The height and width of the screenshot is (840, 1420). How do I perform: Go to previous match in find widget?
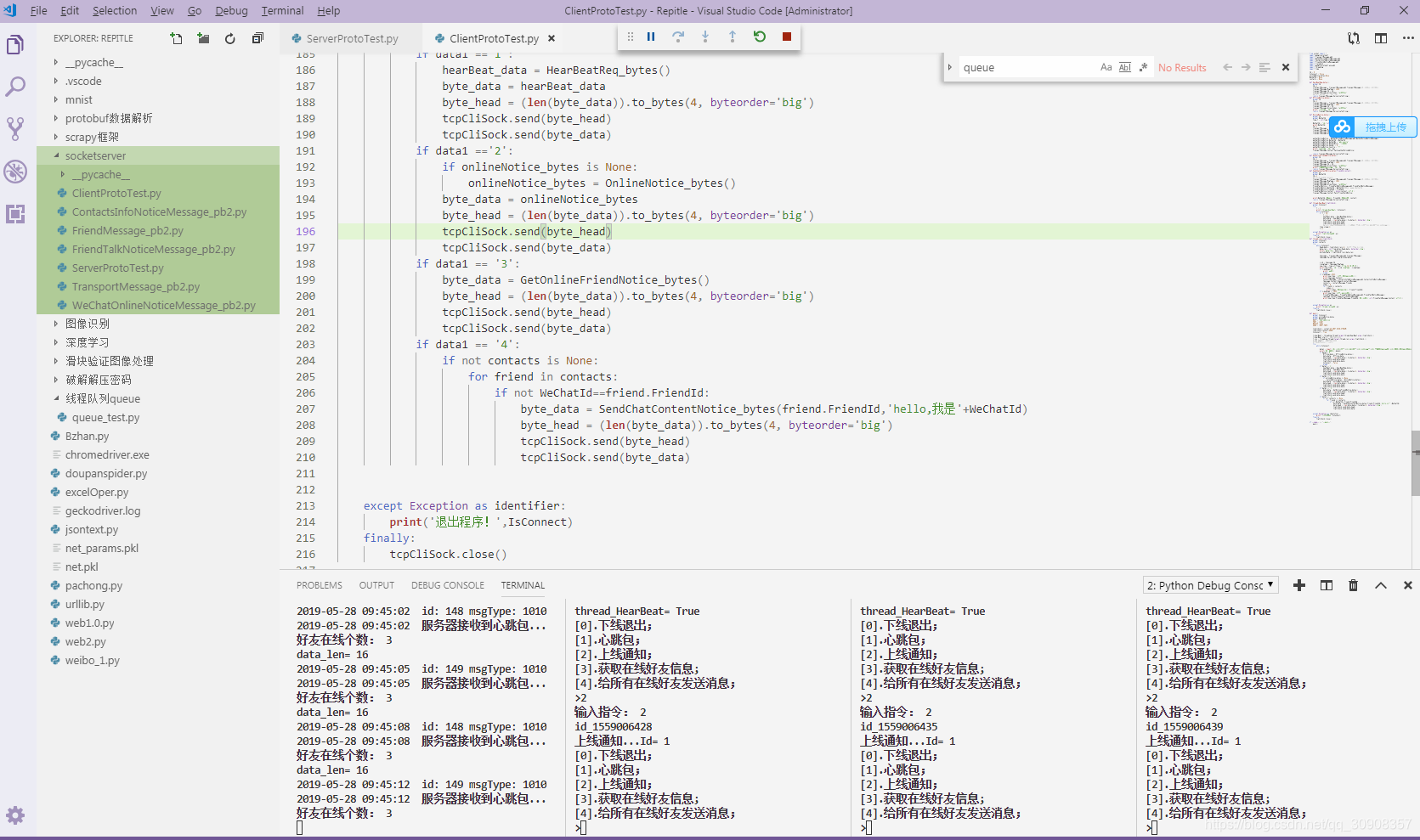coord(1227,67)
